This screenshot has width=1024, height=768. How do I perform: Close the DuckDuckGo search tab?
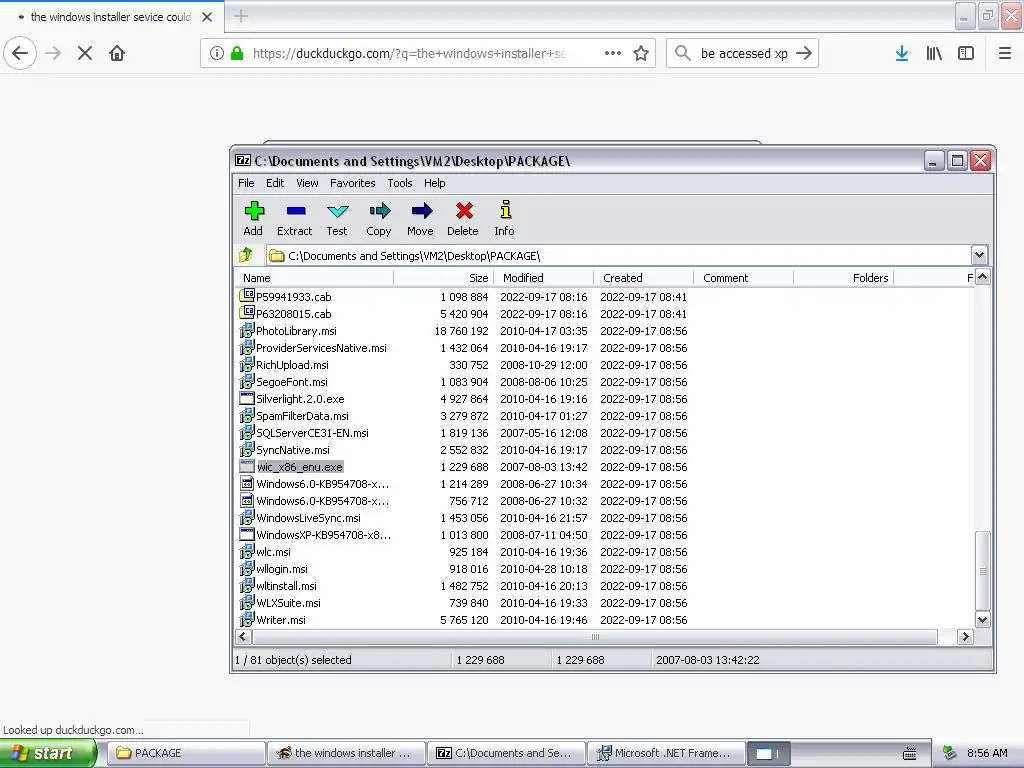point(207,17)
